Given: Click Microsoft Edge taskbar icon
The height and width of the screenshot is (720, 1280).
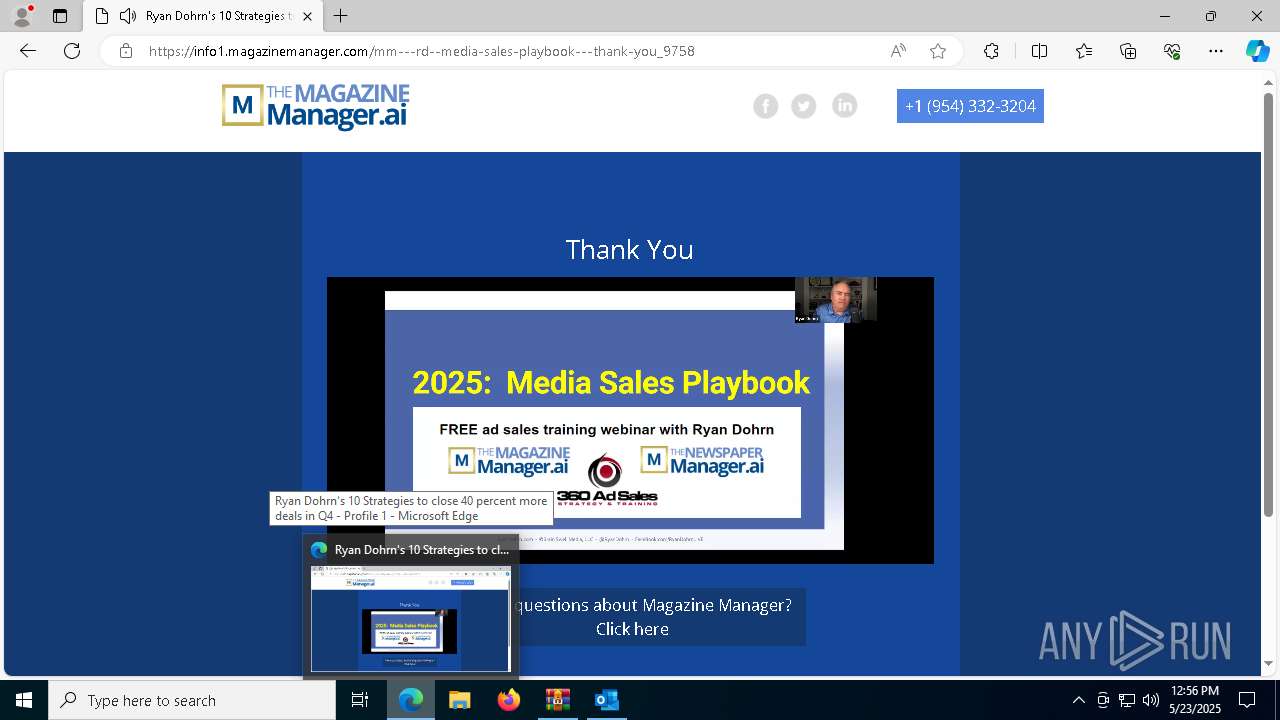Looking at the screenshot, I should [x=411, y=700].
